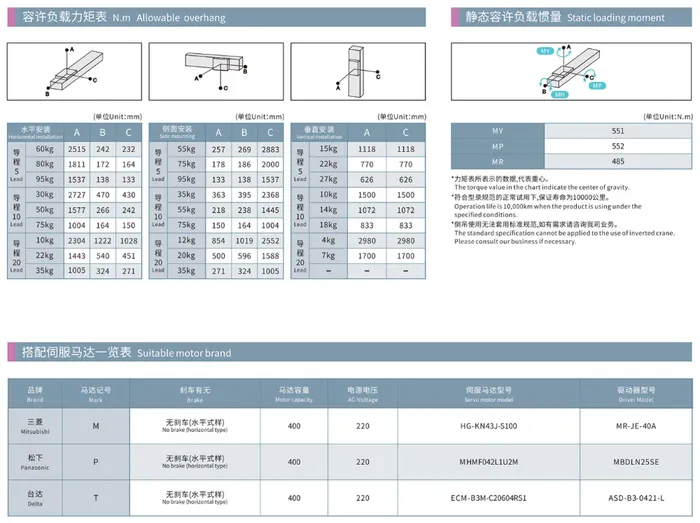Click the horizontal installation actuator diagram
Screen dimensions: 700x523
[x=75, y=71]
